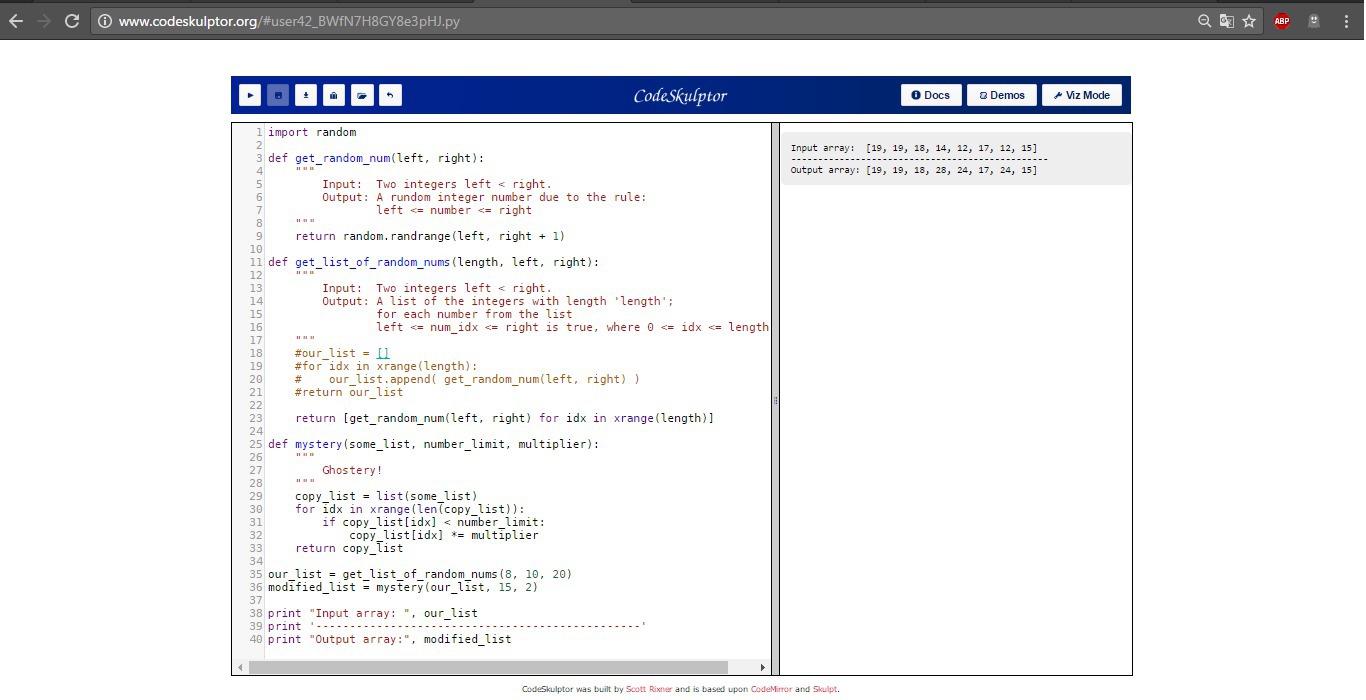This screenshot has width=1366, height=700.
Task: Open the Demos list
Action: click(1002, 95)
